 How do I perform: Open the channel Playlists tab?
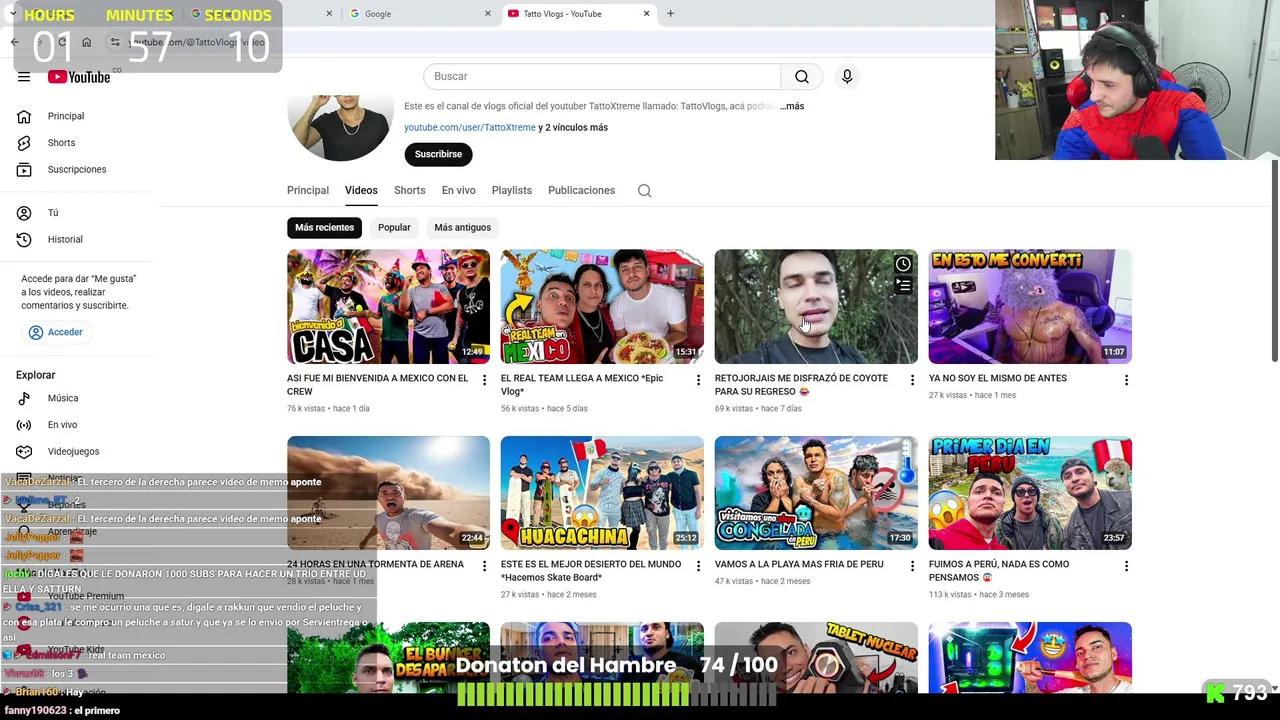[x=512, y=190]
